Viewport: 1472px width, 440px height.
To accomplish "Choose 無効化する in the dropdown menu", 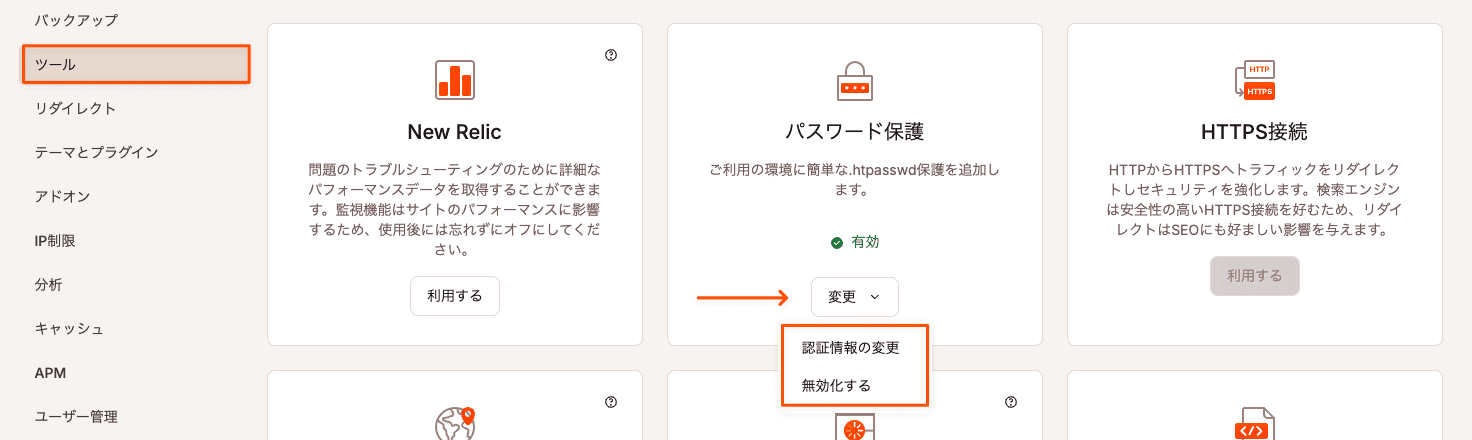I will 836,385.
